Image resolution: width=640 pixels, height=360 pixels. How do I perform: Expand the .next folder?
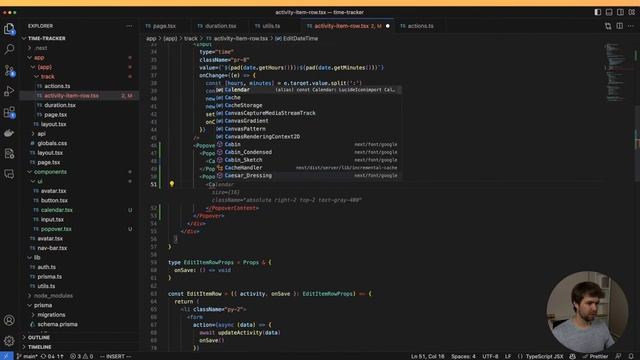pos(41,48)
